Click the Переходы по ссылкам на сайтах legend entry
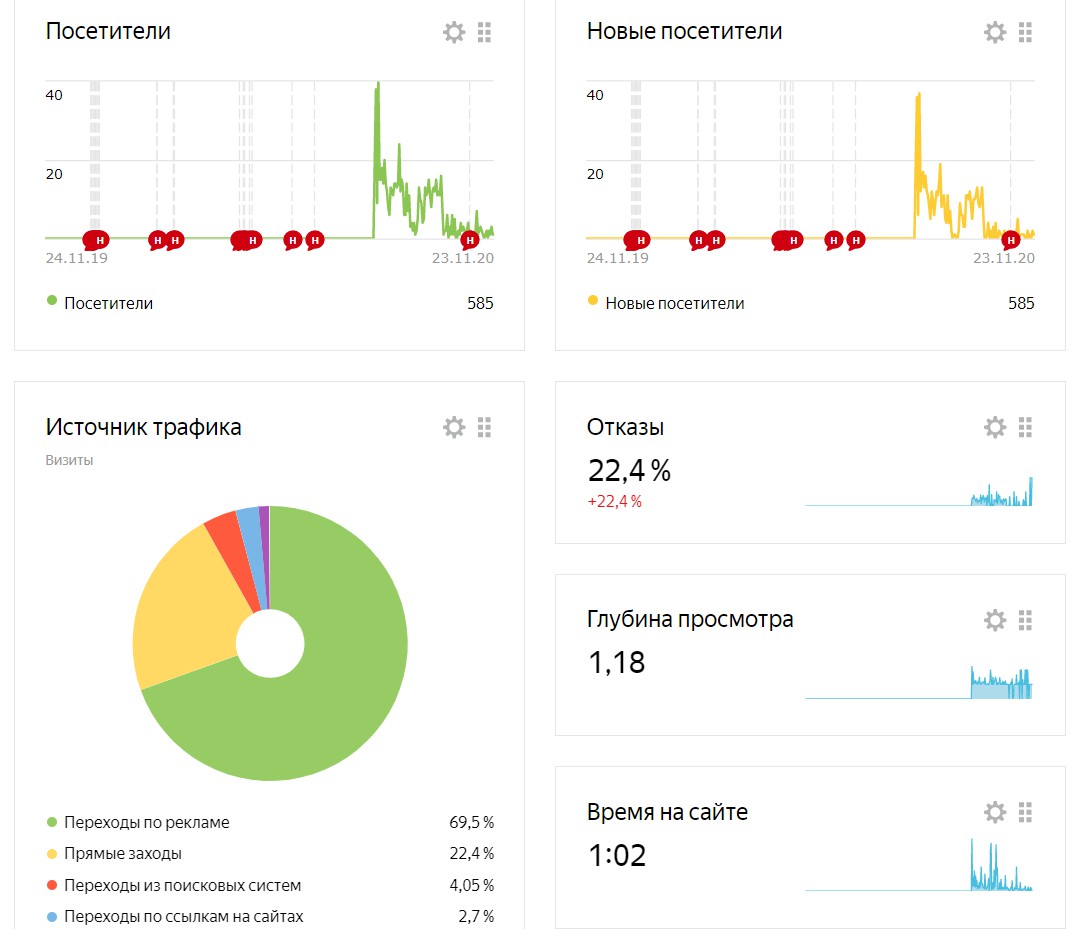The height and width of the screenshot is (929, 1072). (x=184, y=917)
